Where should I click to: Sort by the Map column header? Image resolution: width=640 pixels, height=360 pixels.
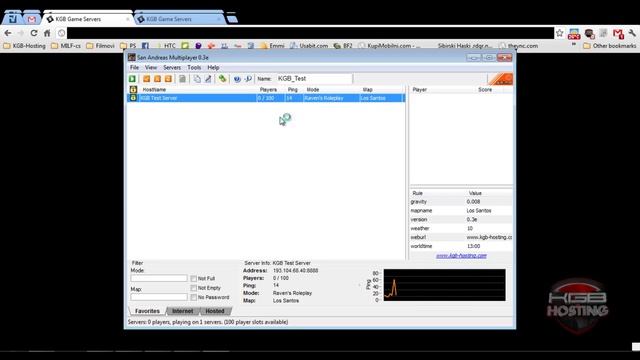pyautogui.click(x=382, y=89)
